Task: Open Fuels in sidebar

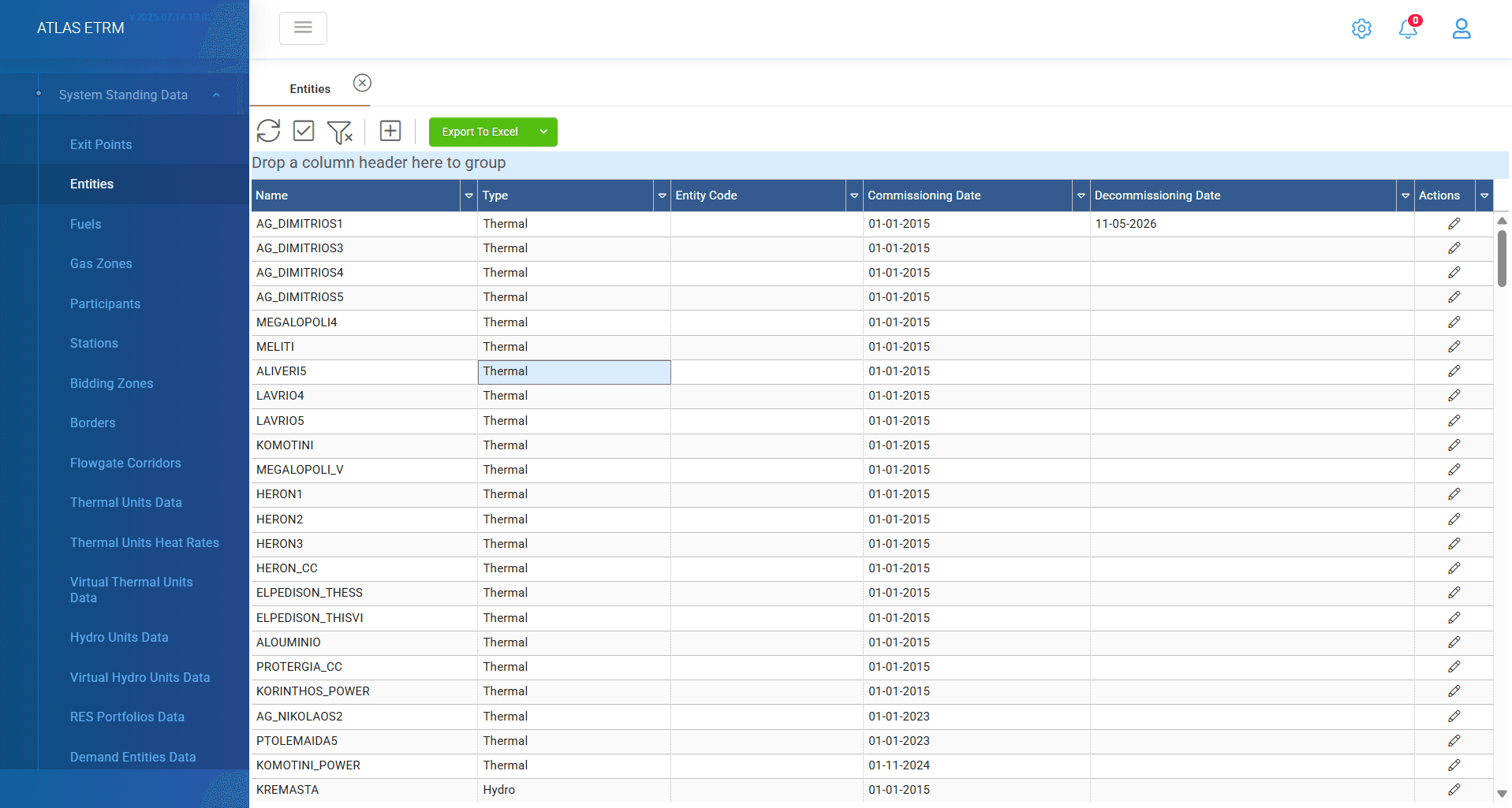Action: [85, 224]
